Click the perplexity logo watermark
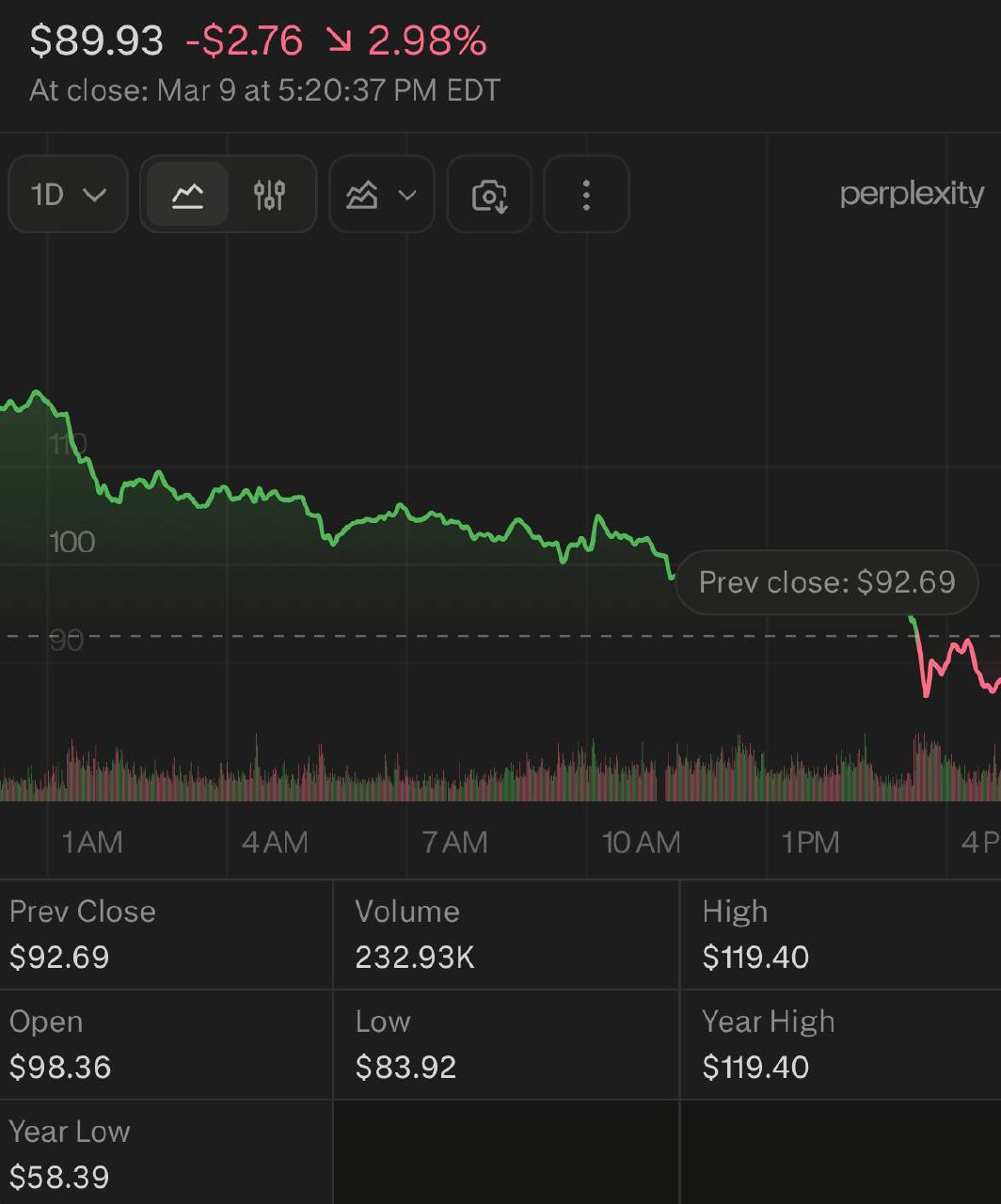1001x1204 pixels. (912, 194)
